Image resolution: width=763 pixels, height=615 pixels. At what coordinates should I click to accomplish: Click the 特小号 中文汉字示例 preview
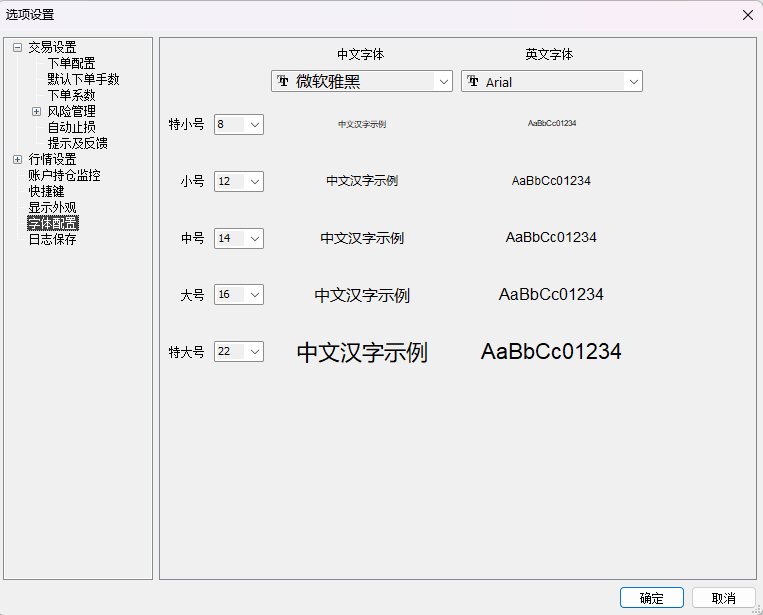pos(362,125)
